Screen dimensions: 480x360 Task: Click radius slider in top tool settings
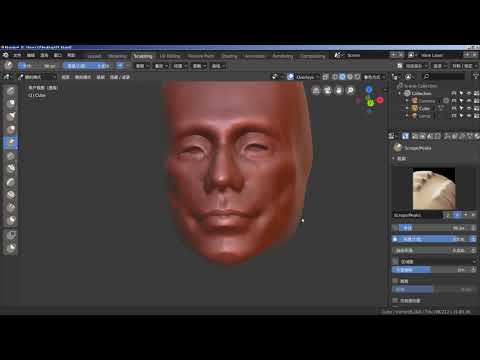click(38, 66)
